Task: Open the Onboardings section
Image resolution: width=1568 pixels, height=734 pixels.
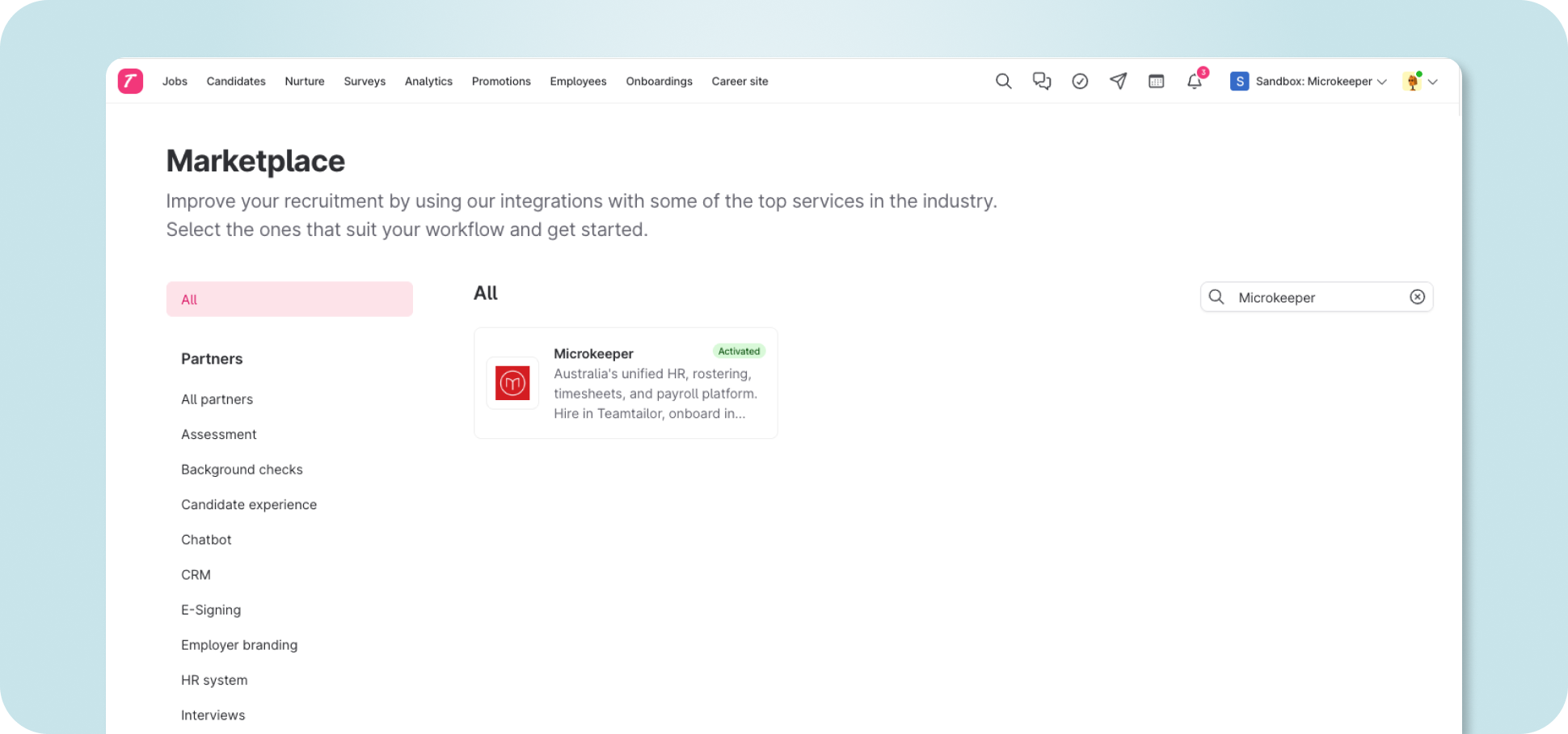Action: [659, 81]
